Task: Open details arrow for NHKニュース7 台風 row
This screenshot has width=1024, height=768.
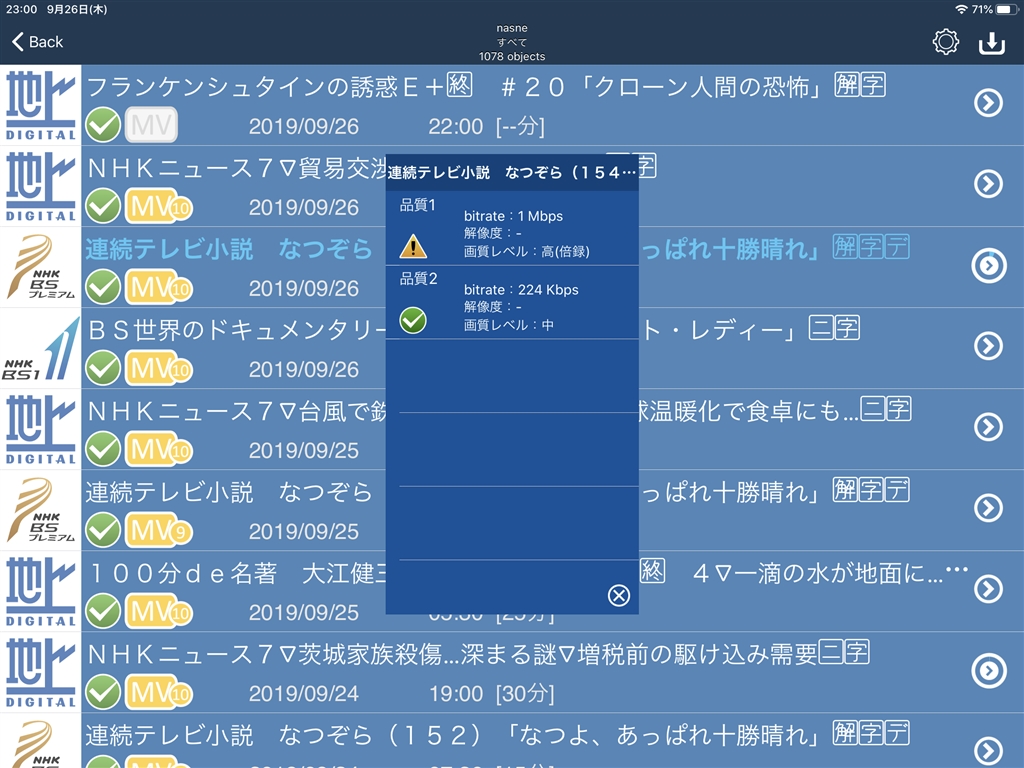Action: pos(988,426)
